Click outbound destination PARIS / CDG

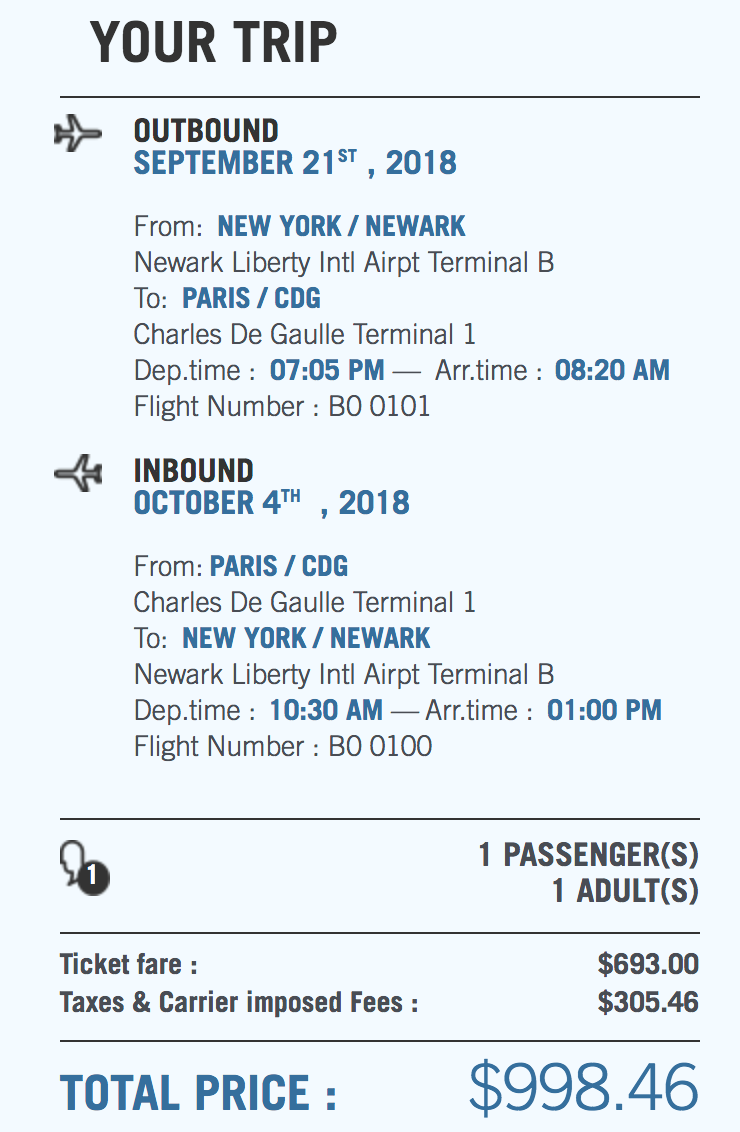click(x=251, y=298)
